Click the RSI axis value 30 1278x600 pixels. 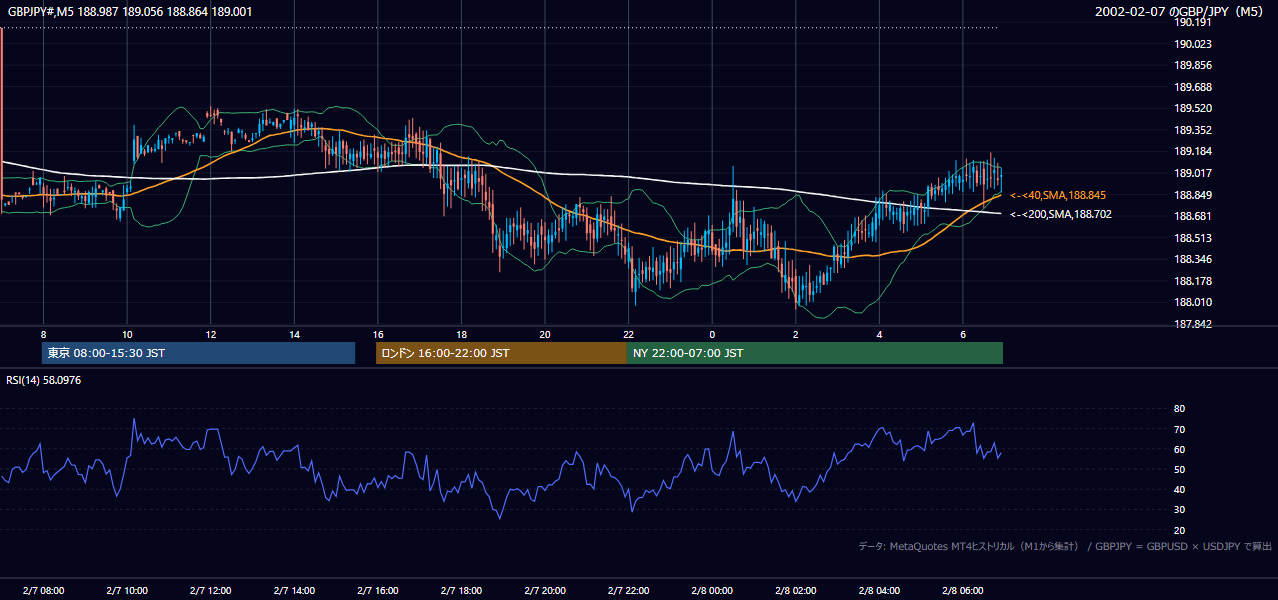pyautogui.click(x=1179, y=510)
